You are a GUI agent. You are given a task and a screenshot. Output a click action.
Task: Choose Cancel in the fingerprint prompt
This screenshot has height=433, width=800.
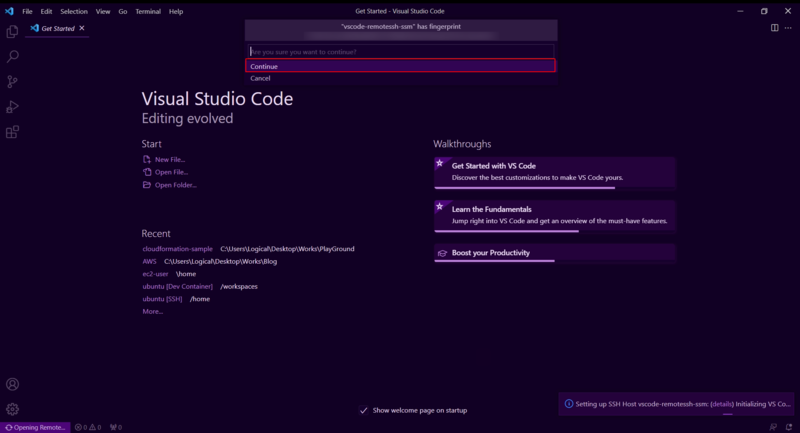tap(401, 78)
